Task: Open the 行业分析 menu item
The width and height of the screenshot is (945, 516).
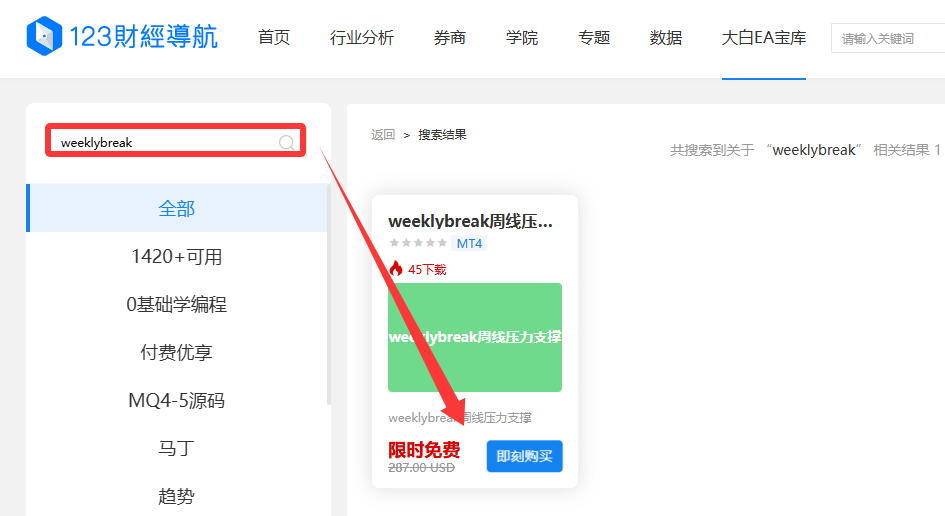Action: click(x=362, y=38)
